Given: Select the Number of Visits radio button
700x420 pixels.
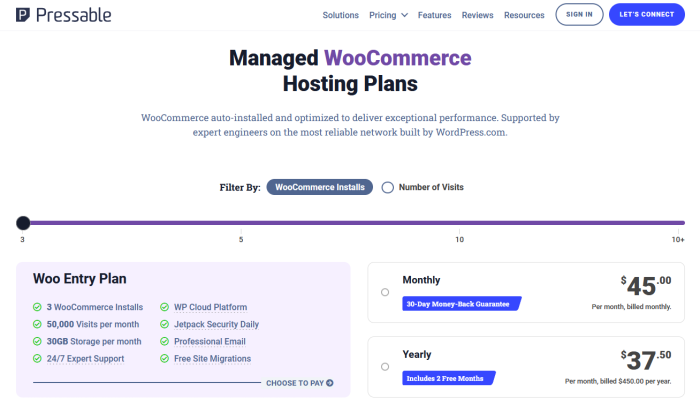Looking at the screenshot, I should pyautogui.click(x=388, y=187).
